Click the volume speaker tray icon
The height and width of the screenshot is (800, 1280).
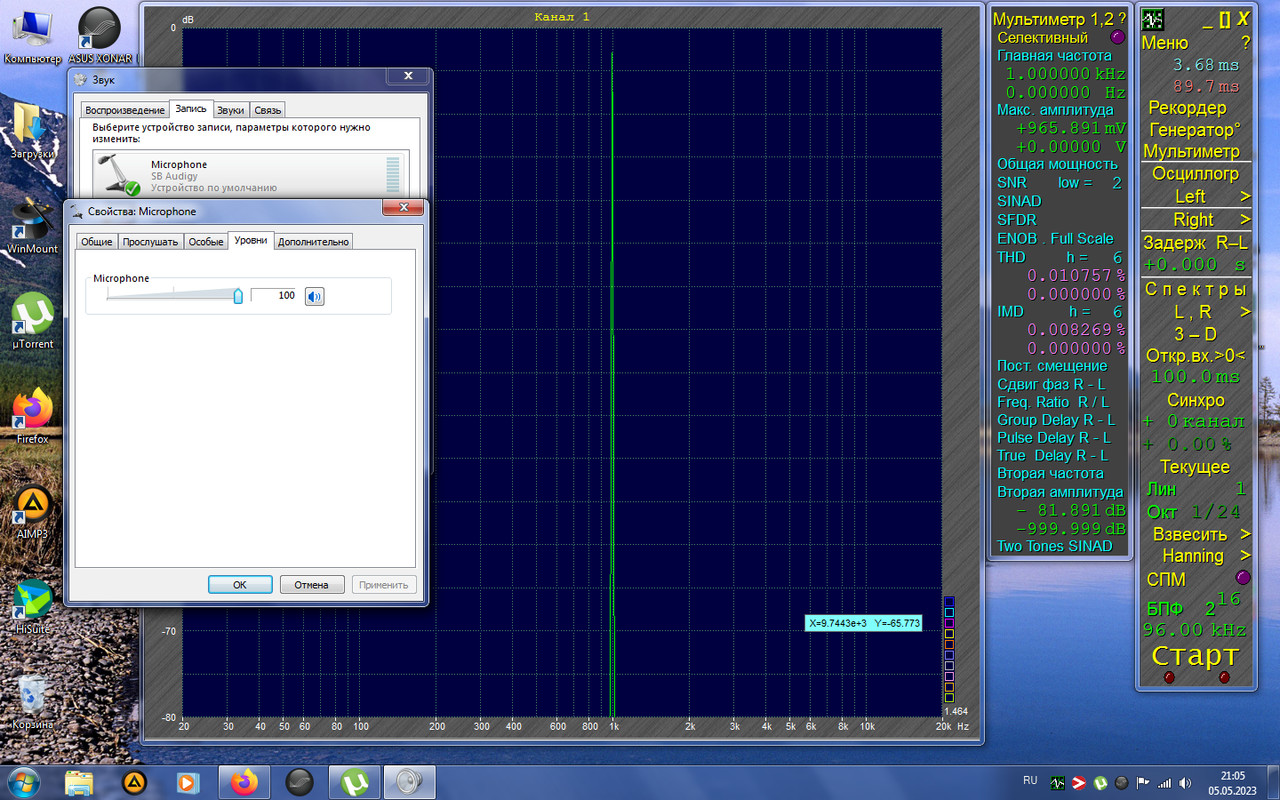pos(1186,782)
